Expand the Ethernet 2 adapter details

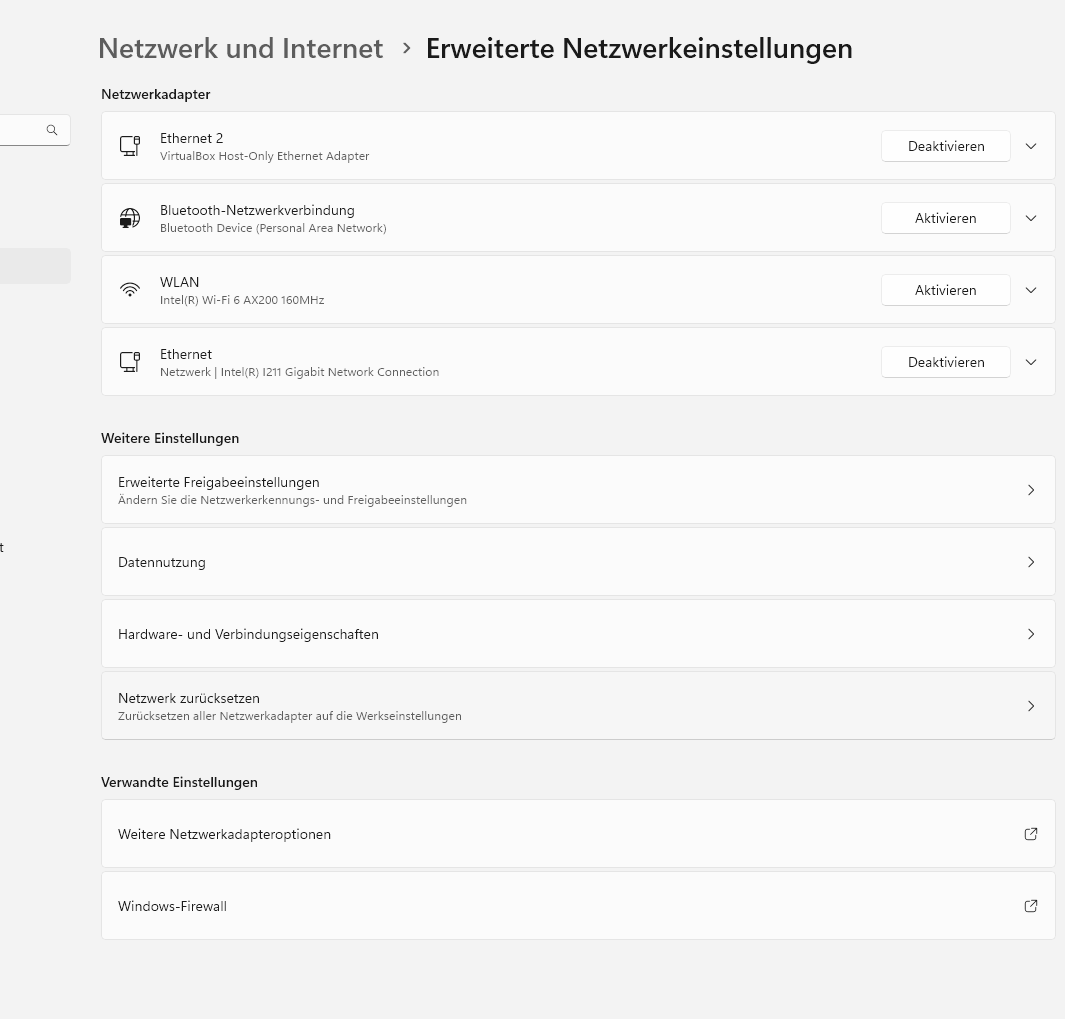coord(1031,146)
